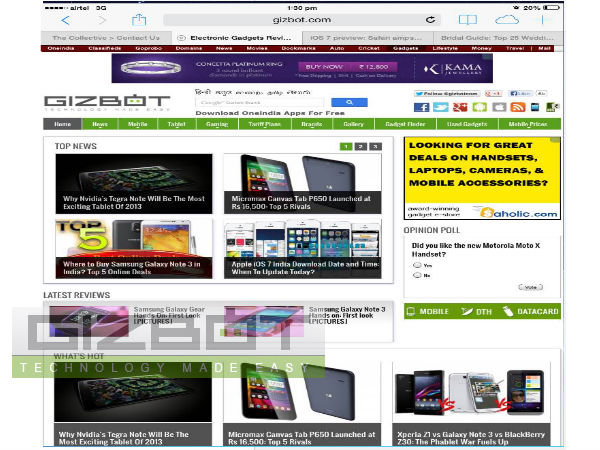Open Gizbot's Facebook social icon
Image resolution: width=600 pixels, height=450 pixels.
421,107
